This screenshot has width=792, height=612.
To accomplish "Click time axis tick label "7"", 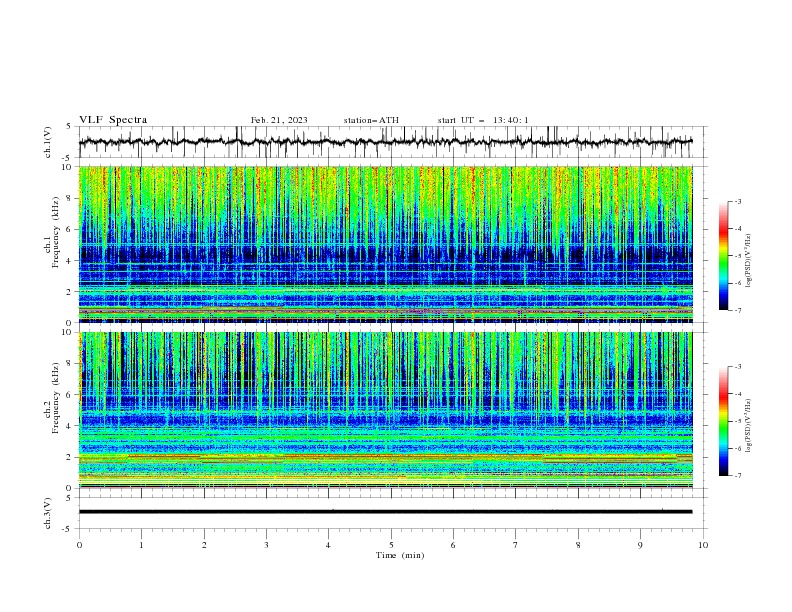I will (x=516, y=545).
